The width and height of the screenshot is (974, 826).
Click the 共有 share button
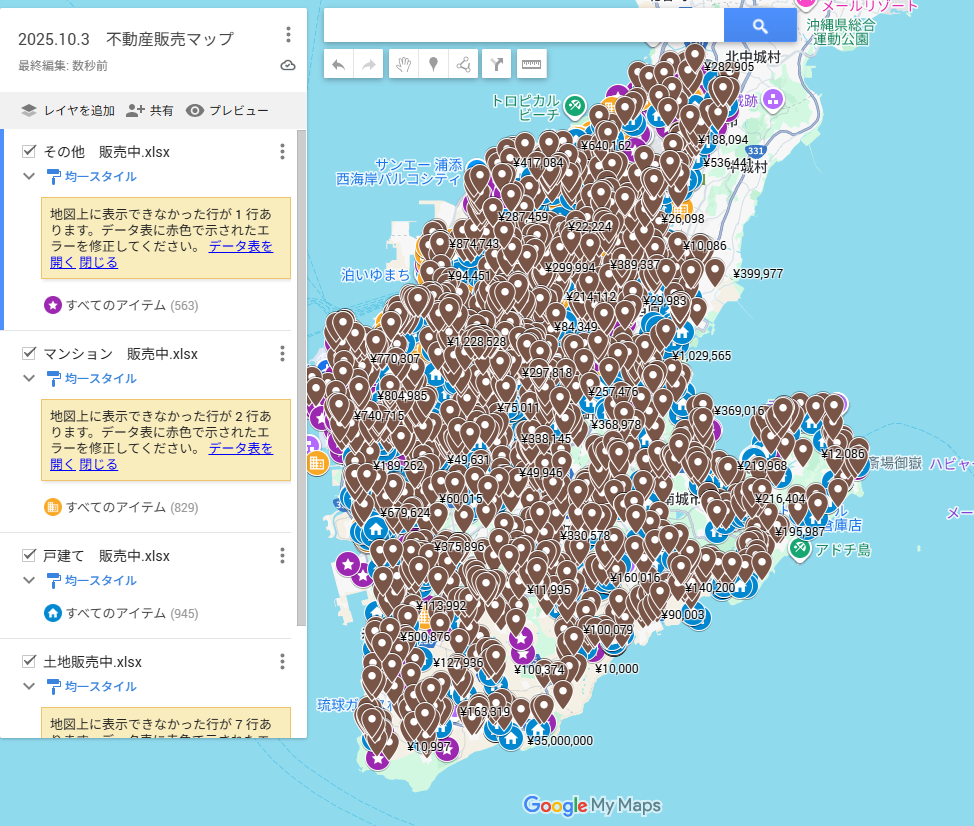pos(149,111)
